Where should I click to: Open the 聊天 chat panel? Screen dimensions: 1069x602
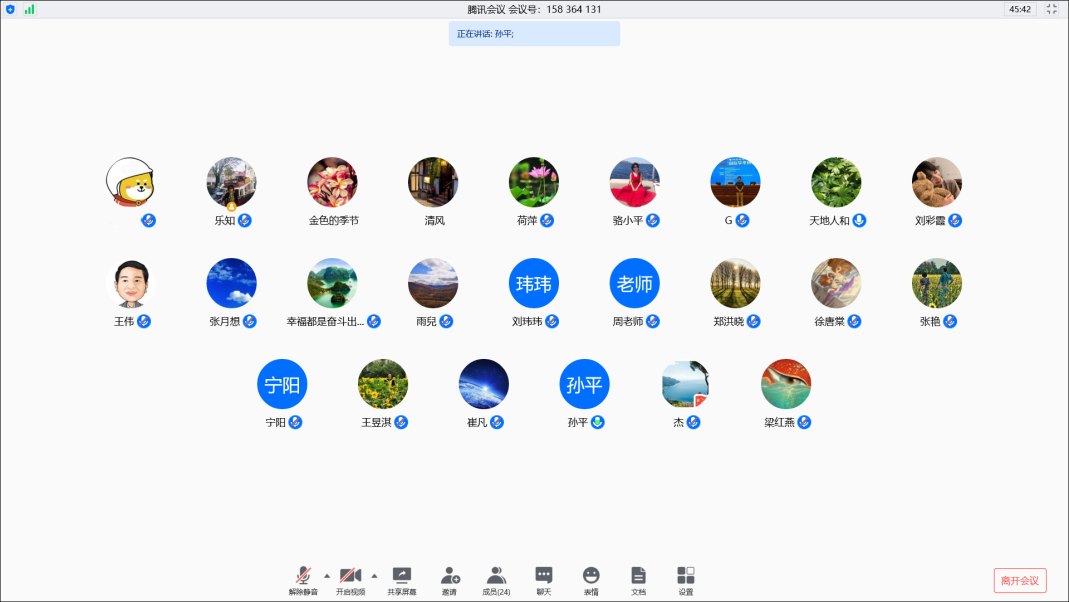543,578
